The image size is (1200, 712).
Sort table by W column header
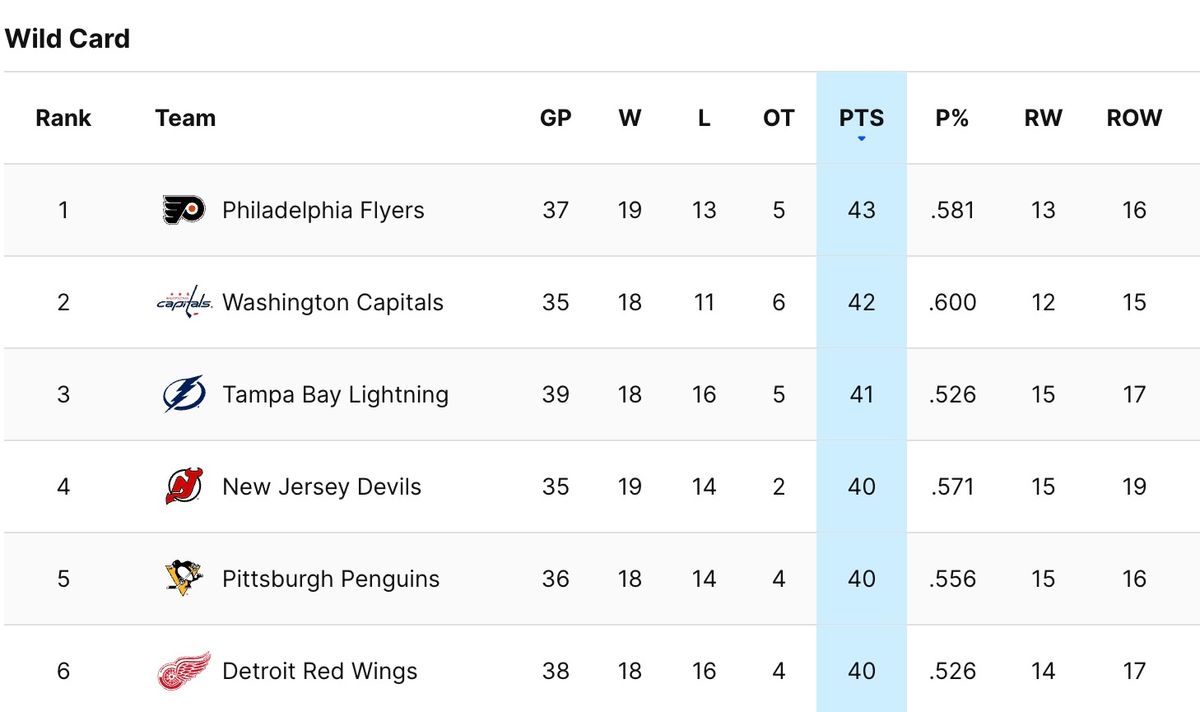click(x=630, y=118)
